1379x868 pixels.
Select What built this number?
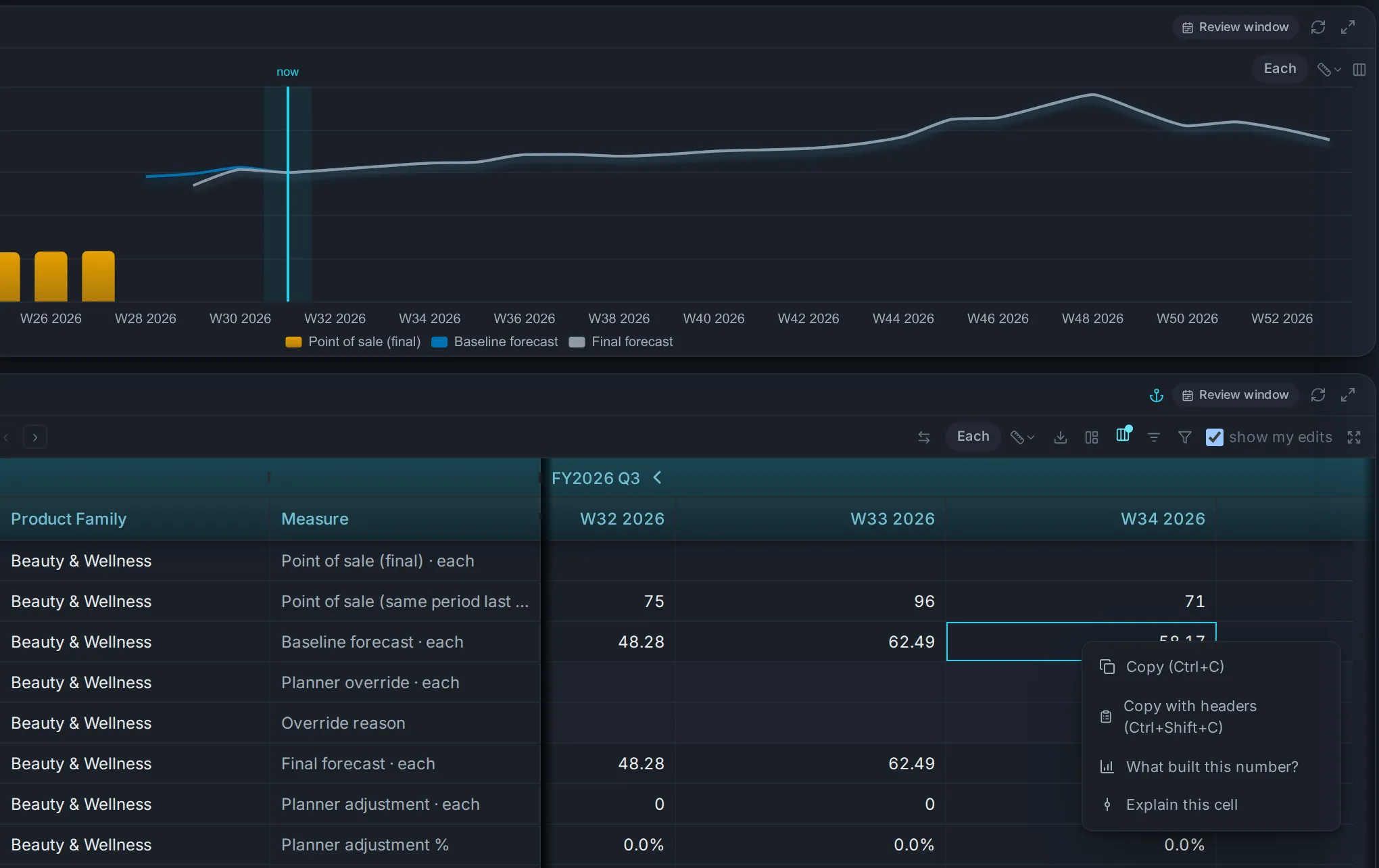[1211, 767]
